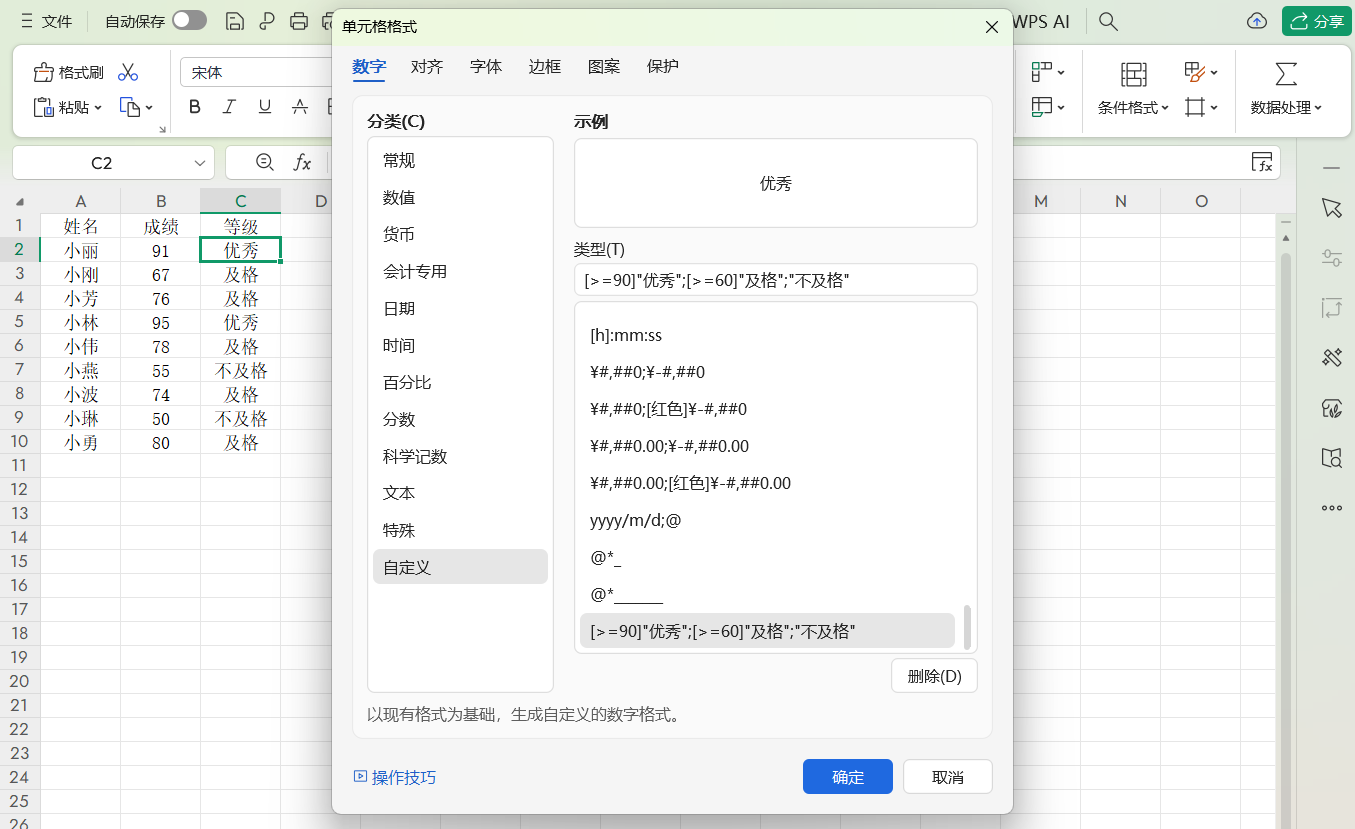Click the format type input showing the custom code
The width and height of the screenshot is (1355, 829).
(775, 279)
